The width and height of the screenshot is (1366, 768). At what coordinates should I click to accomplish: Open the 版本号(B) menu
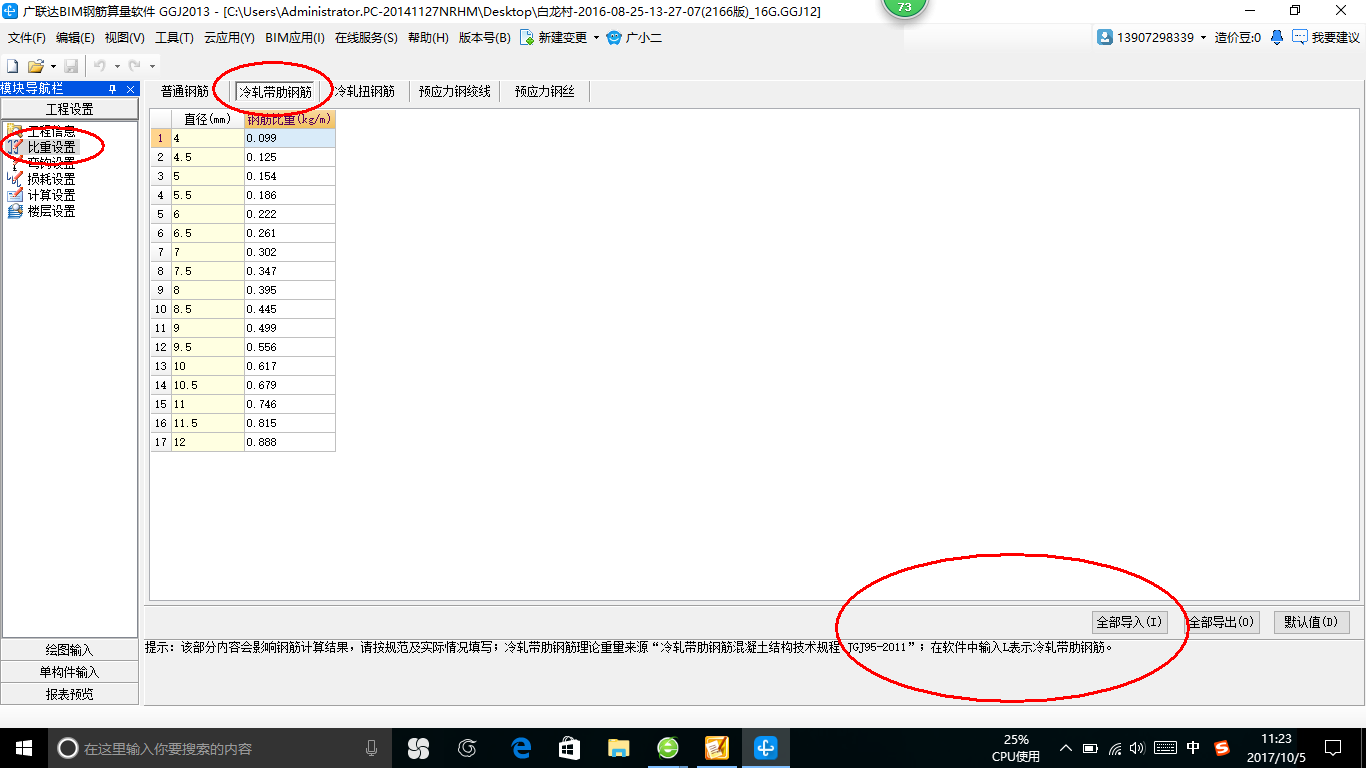coord(484,38)
